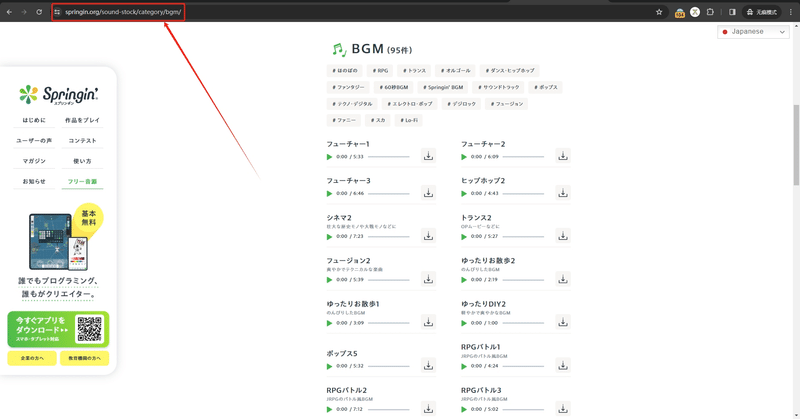Open the フリー音源 menu item
The width and height of the screenshot is (800, 419).
coord(82,182)
